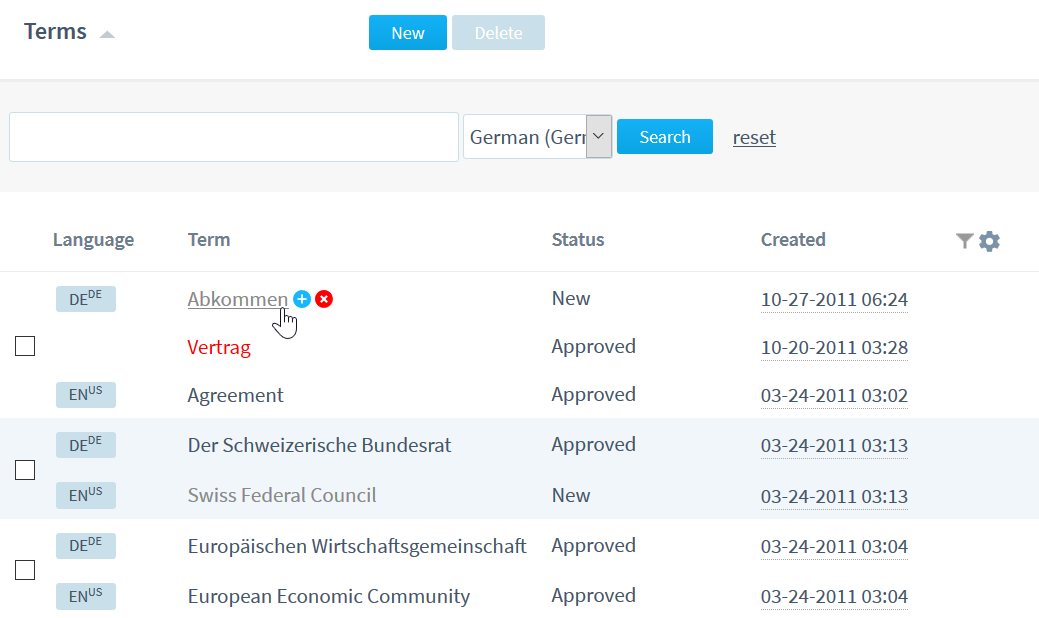Viewport: 1039px width, 618px height.
Task: Click the created date 10-20-2011 03:28
Action: [834, 347]
